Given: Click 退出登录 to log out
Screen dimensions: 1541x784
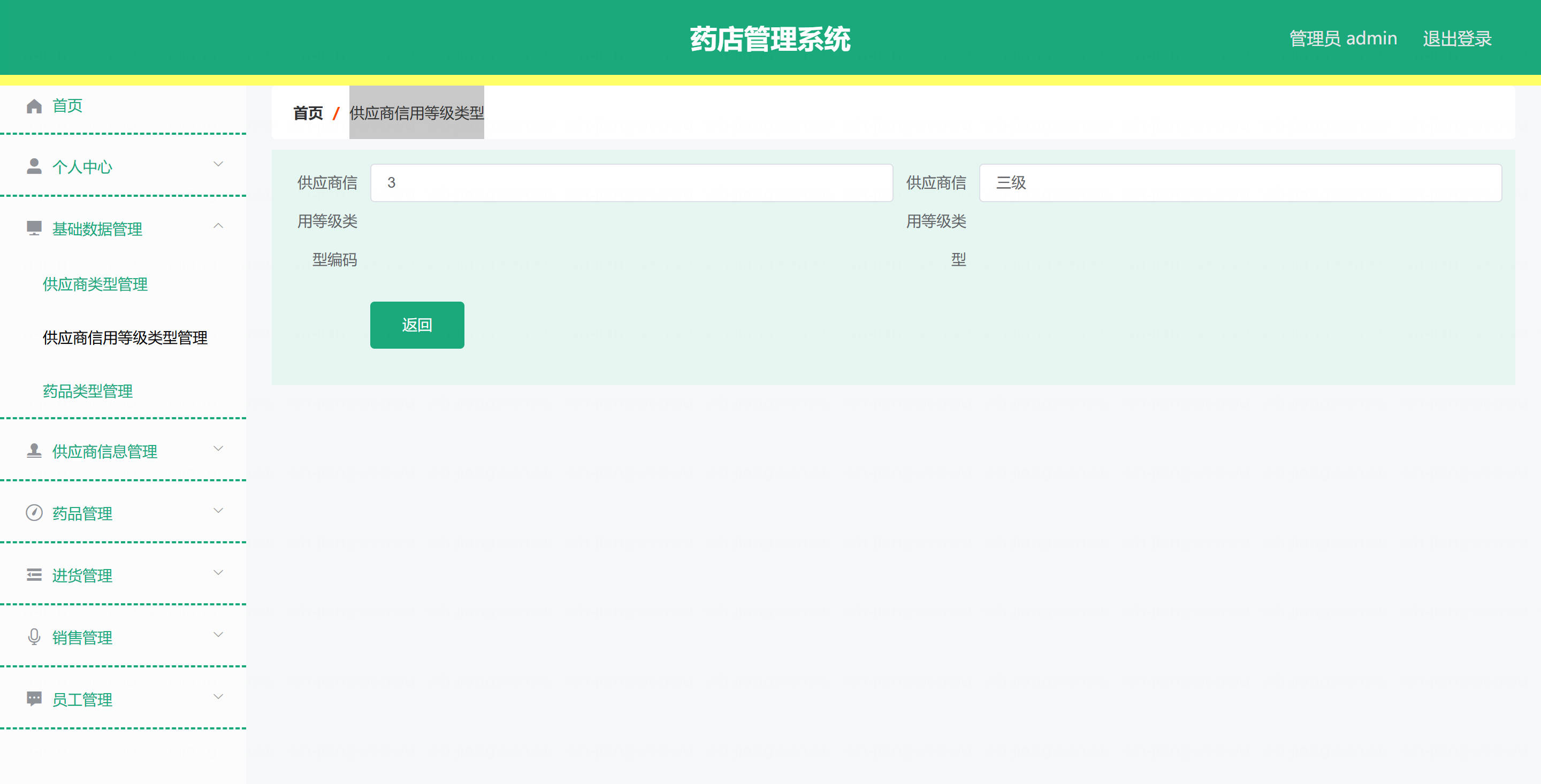Looking at the screenshot, I should coord(1456,39).
